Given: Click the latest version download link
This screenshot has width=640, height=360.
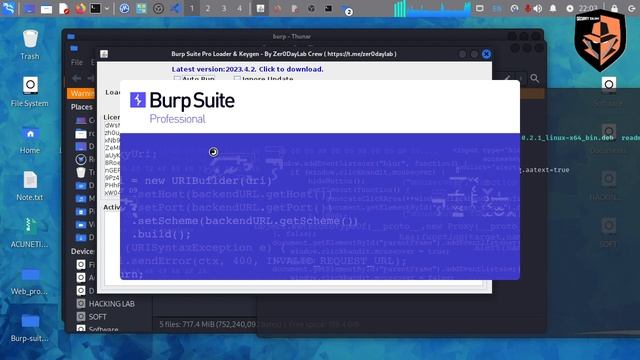Looking at the screenshot, I should coord(247,69).
